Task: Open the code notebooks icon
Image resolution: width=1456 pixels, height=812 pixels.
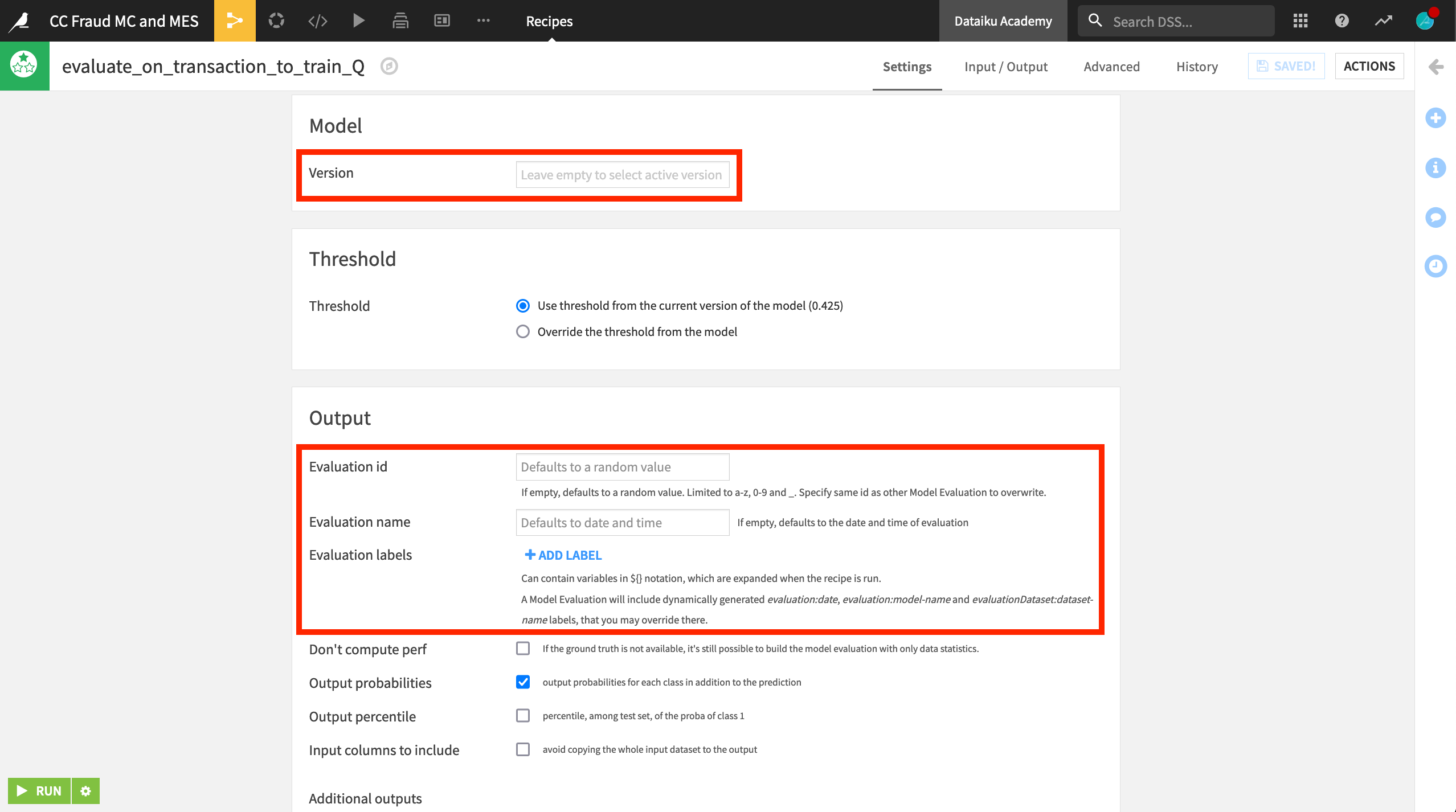Action: [317, 21]
